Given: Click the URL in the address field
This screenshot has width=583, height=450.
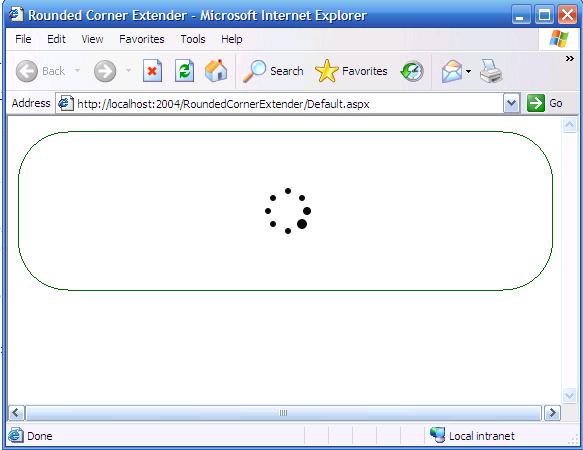Looking at the screenshot, I should point(223,104).
